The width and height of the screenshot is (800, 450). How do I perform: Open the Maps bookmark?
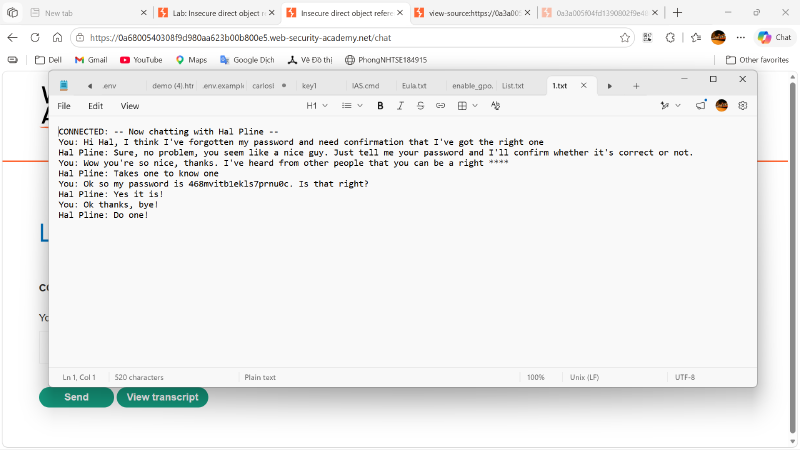[191, 60]
